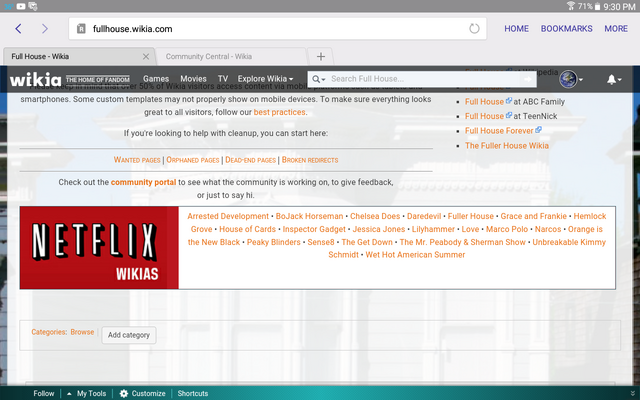Submit search with the arrow button
Image resolution: width=640 pixels, height=400 pixels.
click(x=528, y=79)
